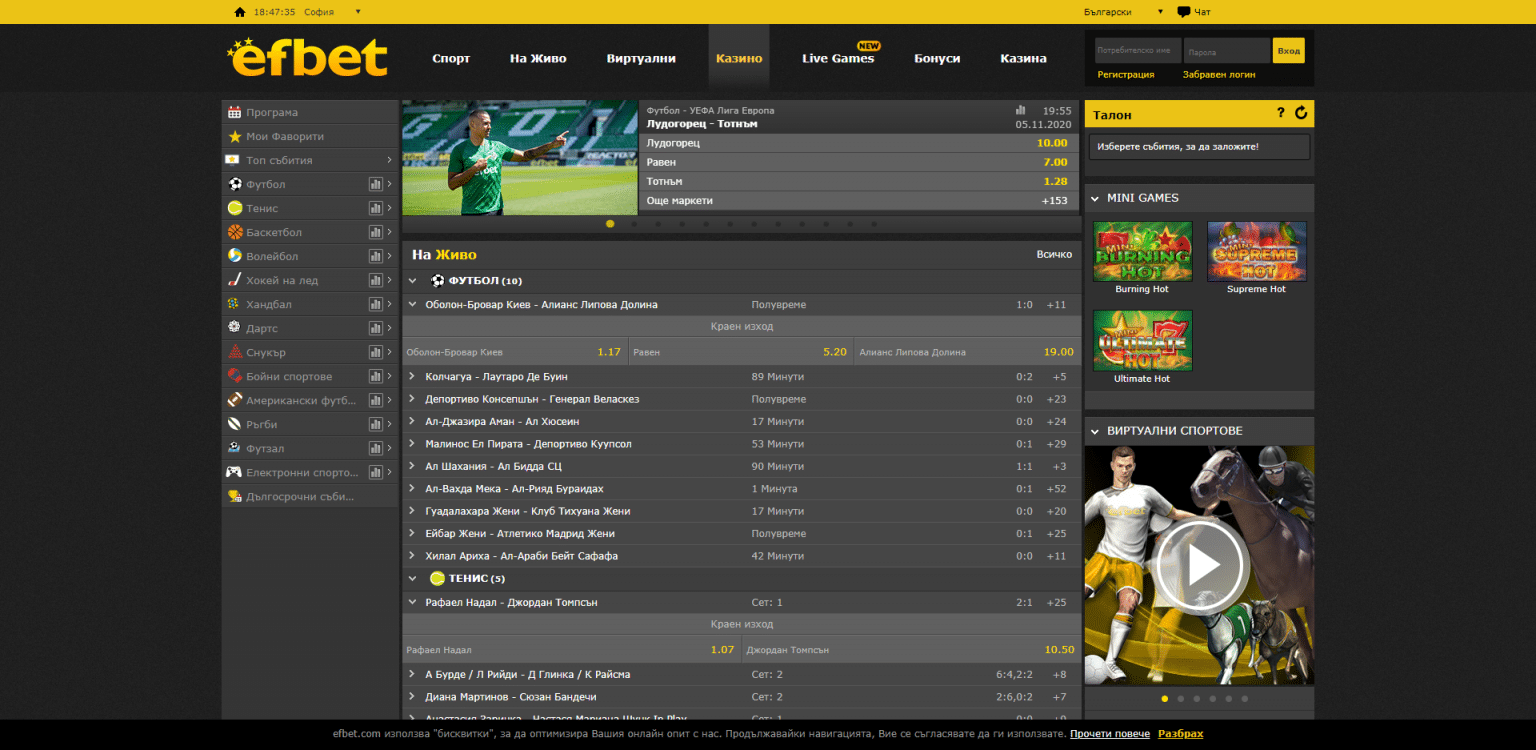The width and height of the screenshot is (1536, 750).
Task: Expand the Ейбар Жени match row
Action: [x=413, y=533]
